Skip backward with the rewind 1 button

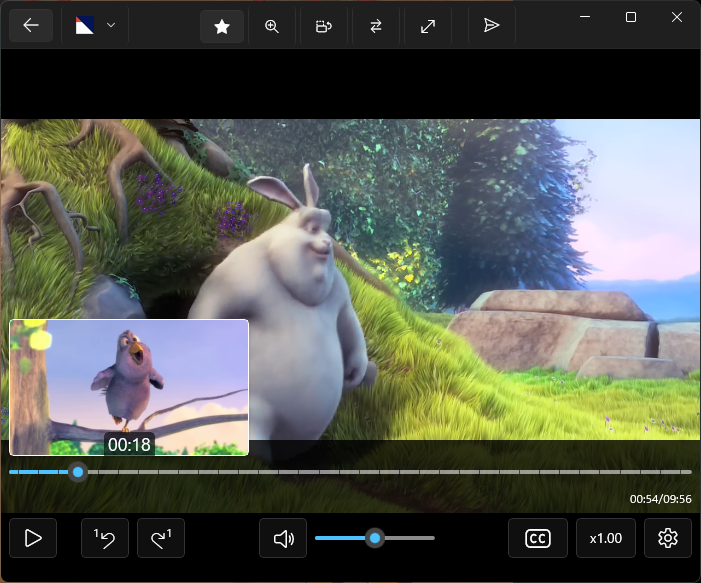tap(105, 538)
